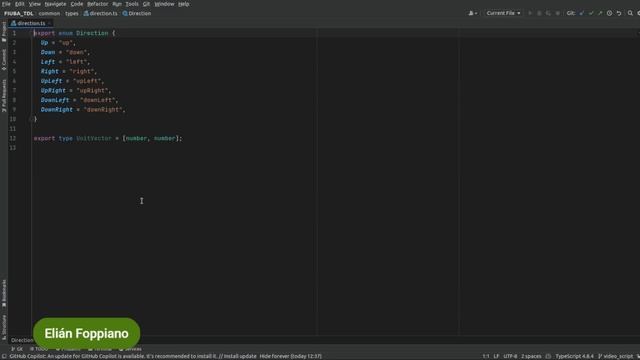Click Run with Coverage icon
The image size is (640, 360).
(x=548, y=13)
